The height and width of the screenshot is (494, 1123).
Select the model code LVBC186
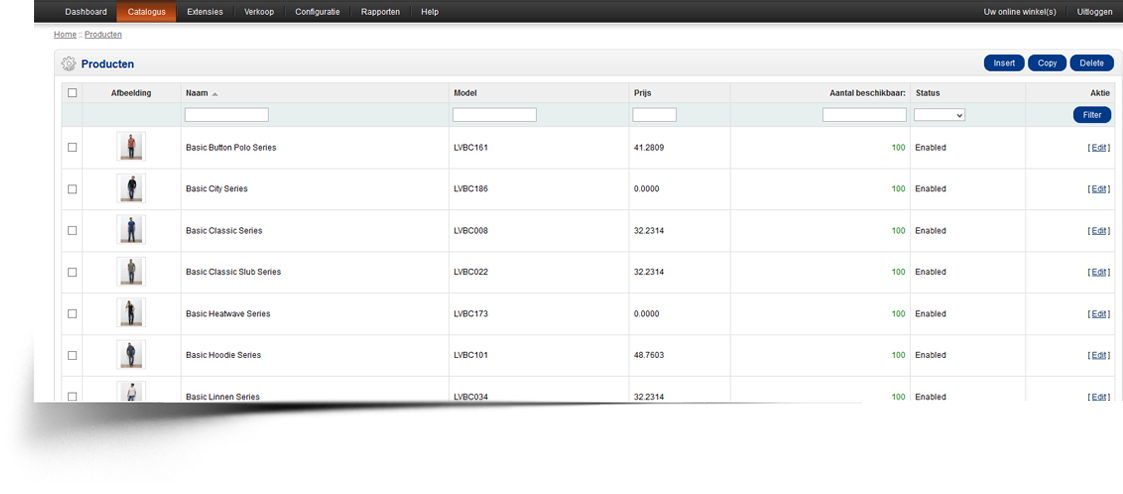471,189
